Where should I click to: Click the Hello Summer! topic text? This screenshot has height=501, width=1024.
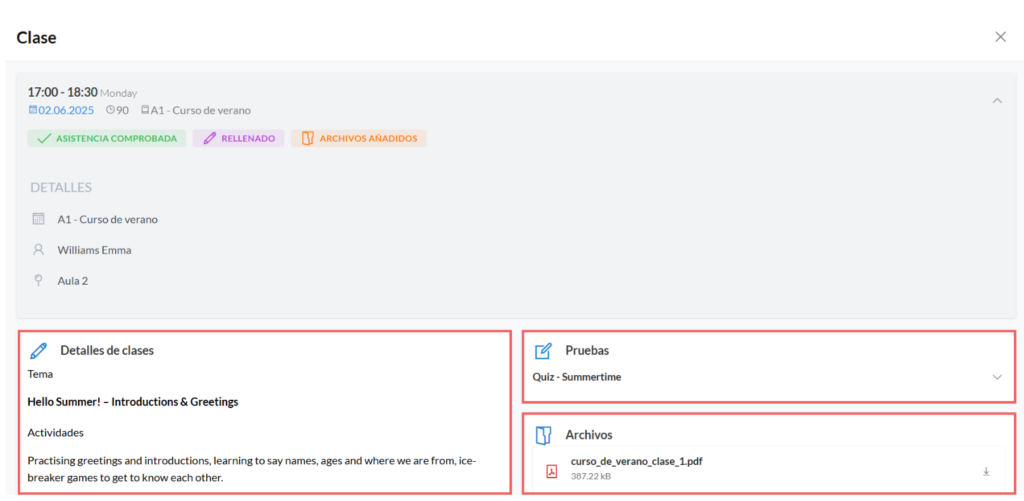coord(133,402)
